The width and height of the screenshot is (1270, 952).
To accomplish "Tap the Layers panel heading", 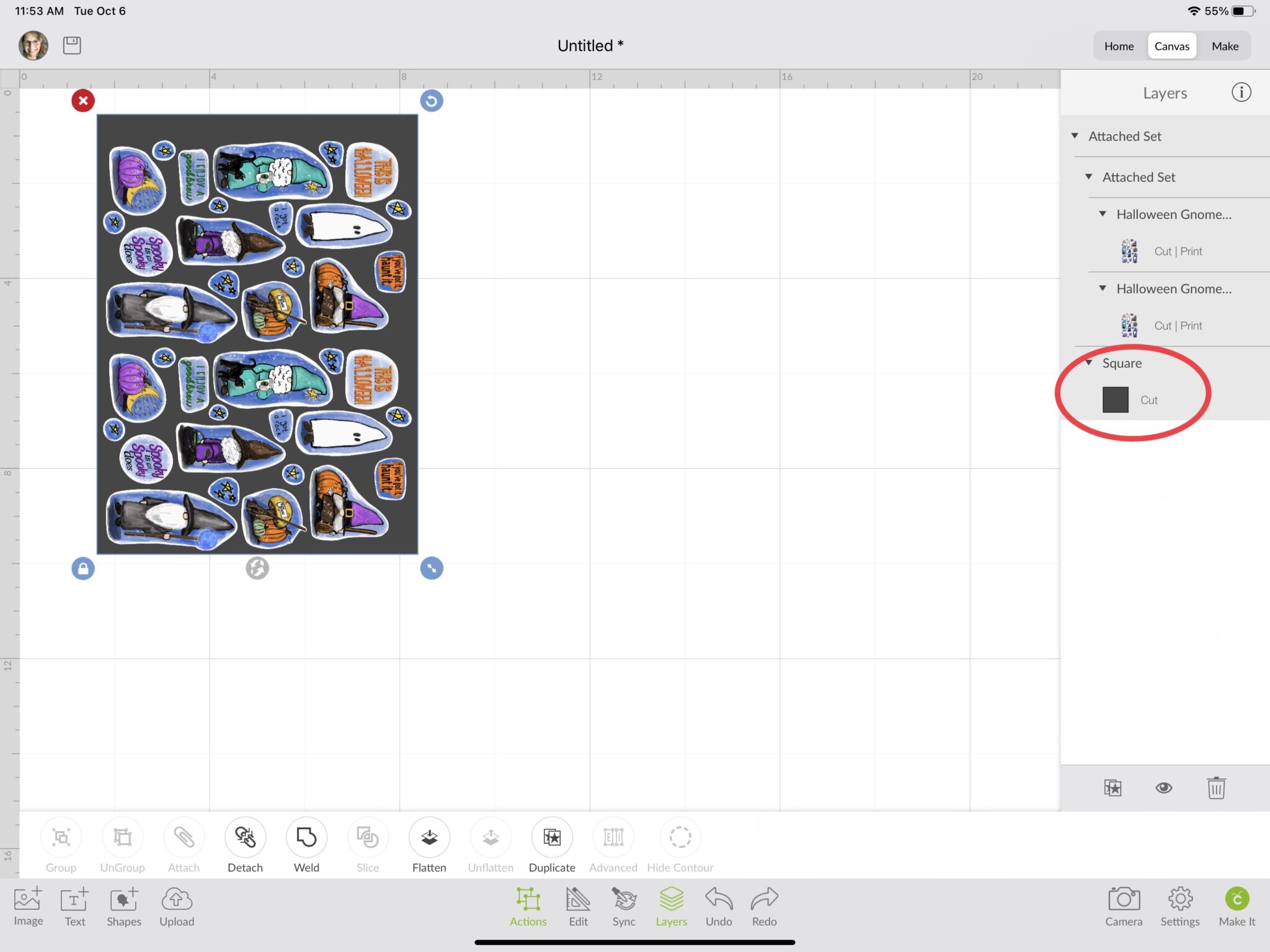I will pyautogui.click(x=1165, y=93).
